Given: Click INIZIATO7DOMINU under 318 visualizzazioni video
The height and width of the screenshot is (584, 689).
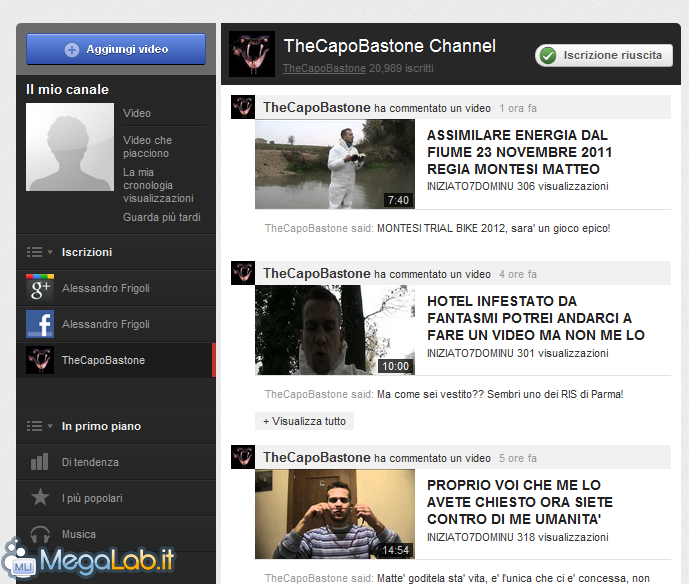Looking at the screenshot, I should pyautogui.click(x=470, y=537).
